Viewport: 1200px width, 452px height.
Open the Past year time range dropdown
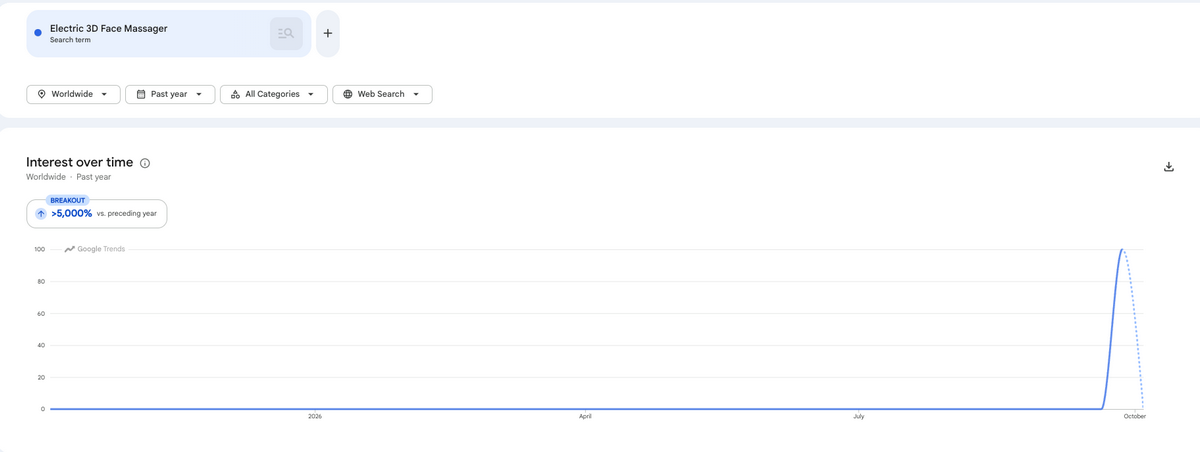pos(170,94)
